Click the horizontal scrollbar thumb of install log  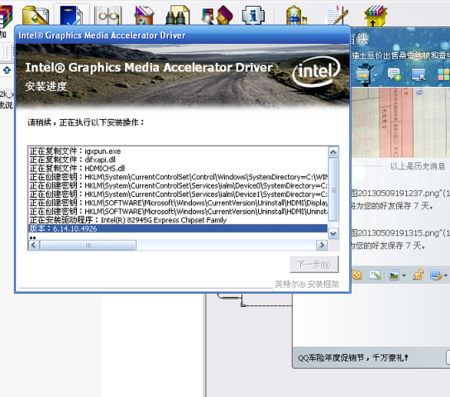point(88,245)
